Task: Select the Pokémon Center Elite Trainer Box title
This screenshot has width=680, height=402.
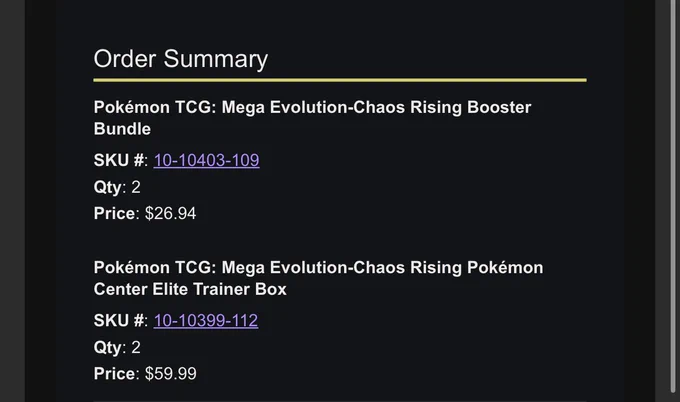Action: (318, 278)
